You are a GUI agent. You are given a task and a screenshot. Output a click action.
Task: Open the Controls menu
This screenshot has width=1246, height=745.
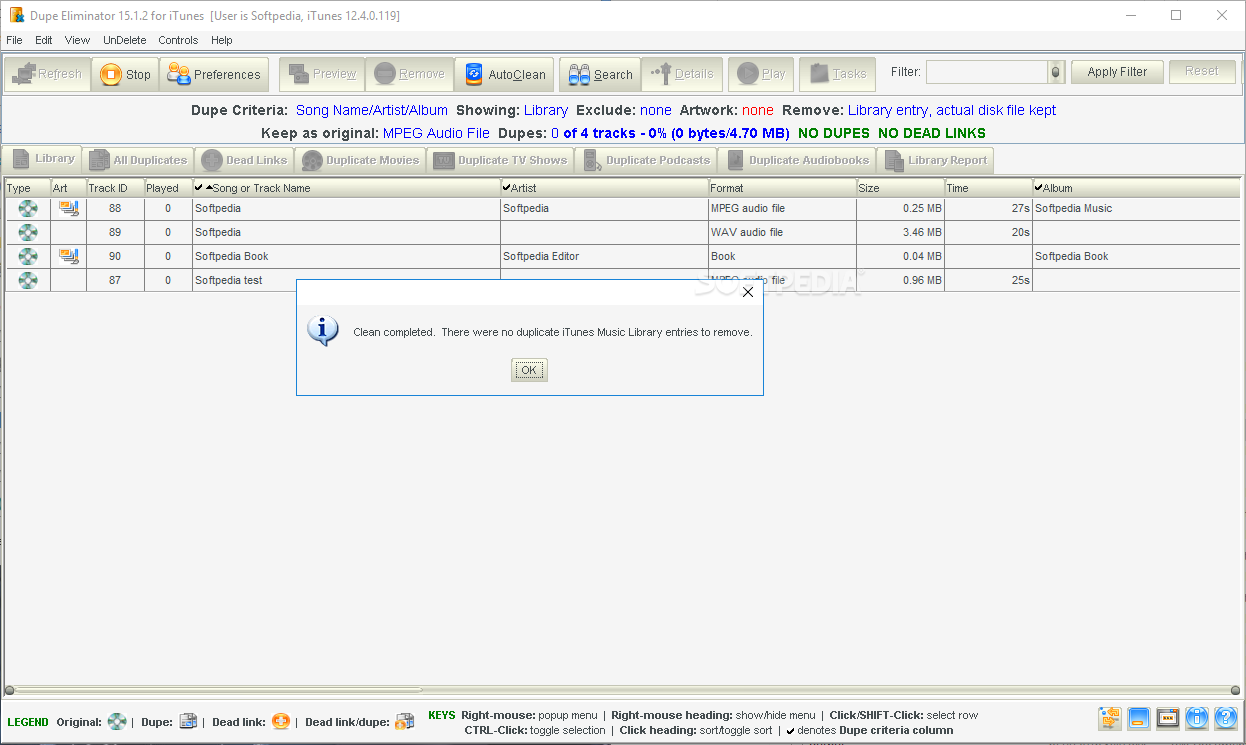[x=178, y=40]
